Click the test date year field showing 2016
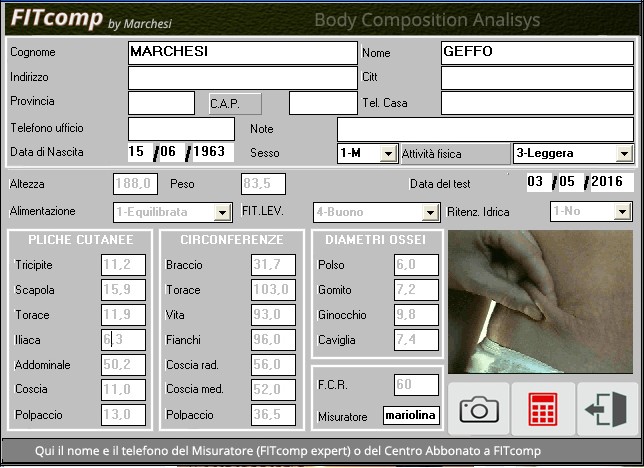The width and height of the screenshot is (644, 468). pos(611,182)
